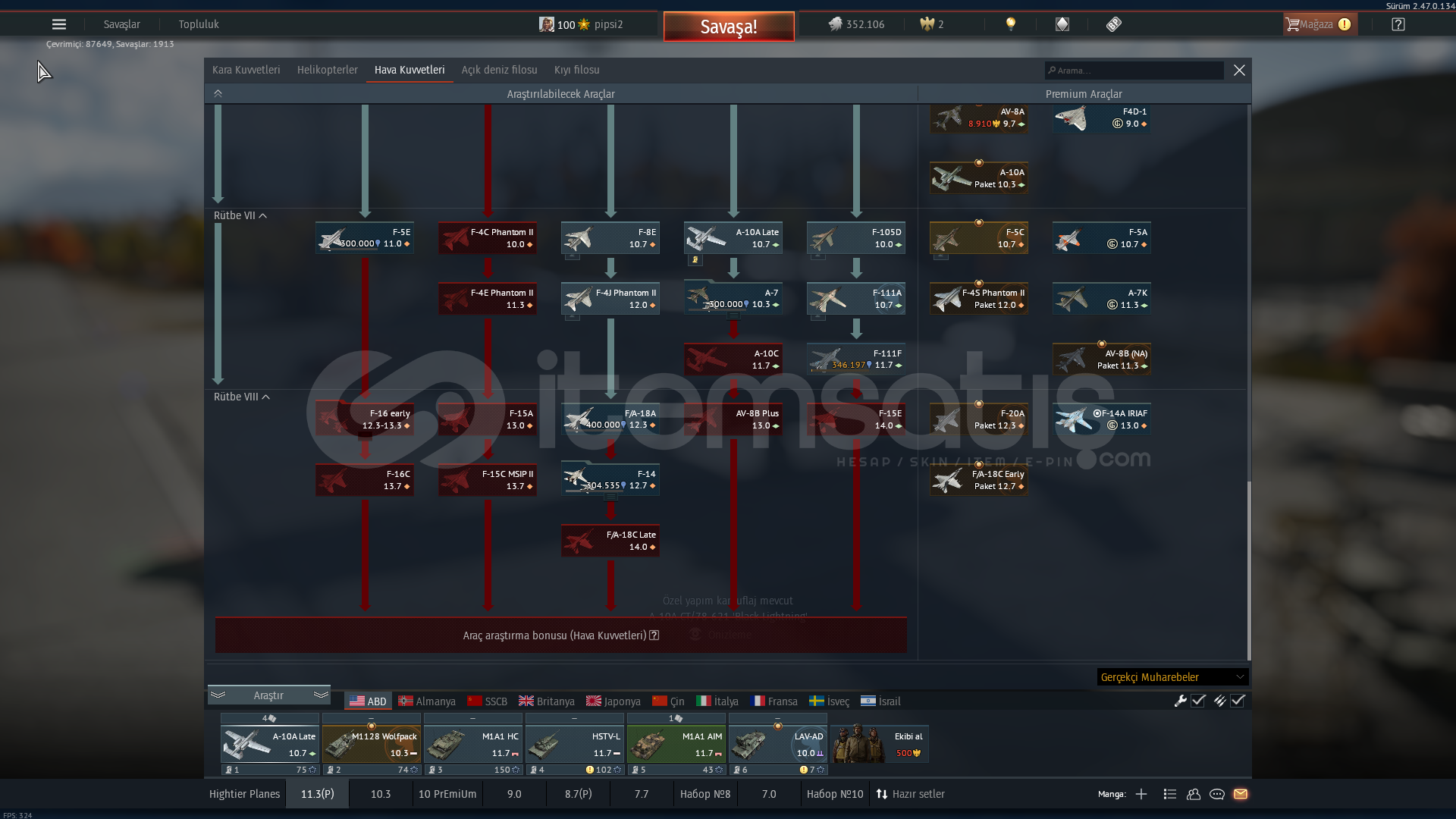Toggle the auto-refill ammo checkbox

point(1238,701)
